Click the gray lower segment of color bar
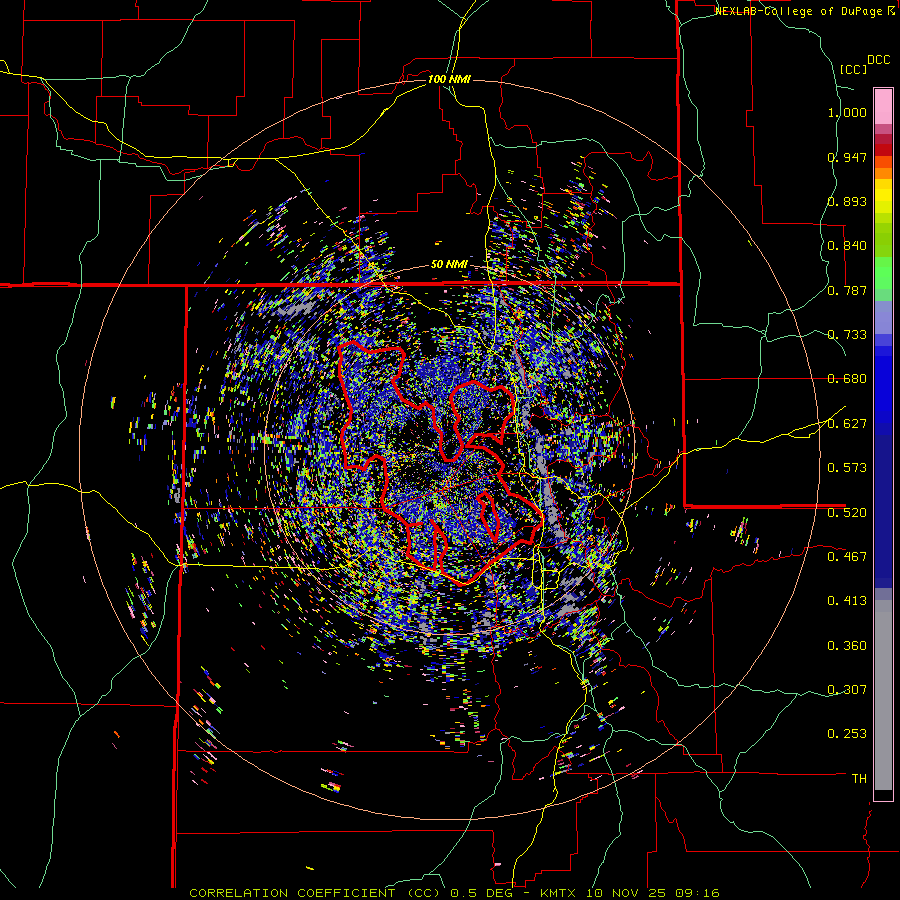 883,695
